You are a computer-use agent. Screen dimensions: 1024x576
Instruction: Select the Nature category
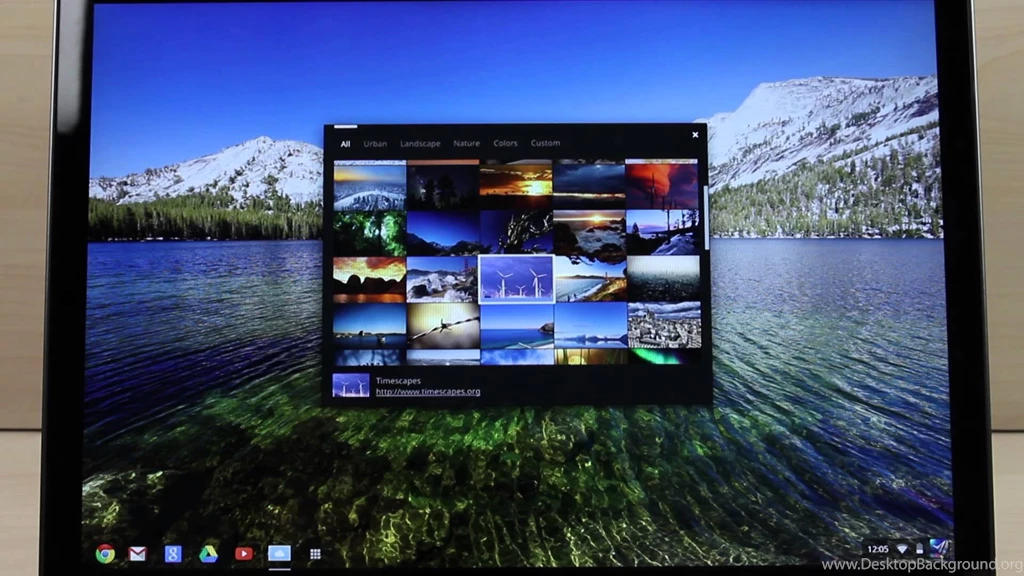(x=466, y=143)
